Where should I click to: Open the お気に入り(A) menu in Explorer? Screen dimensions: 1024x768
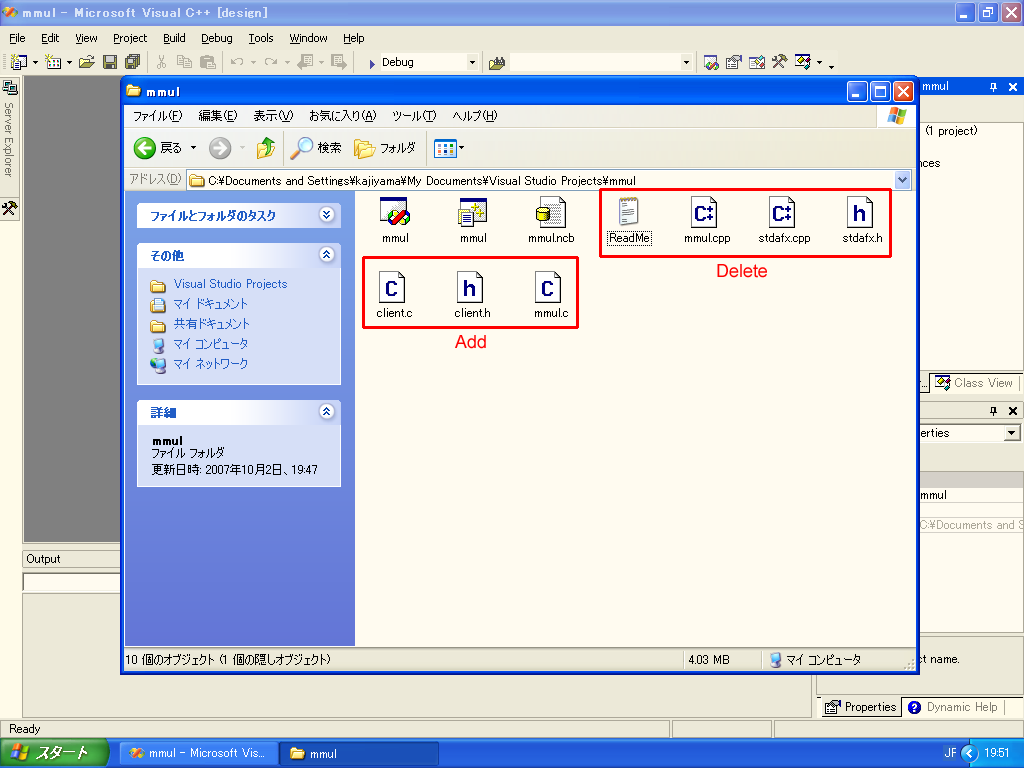coord(342,116)
